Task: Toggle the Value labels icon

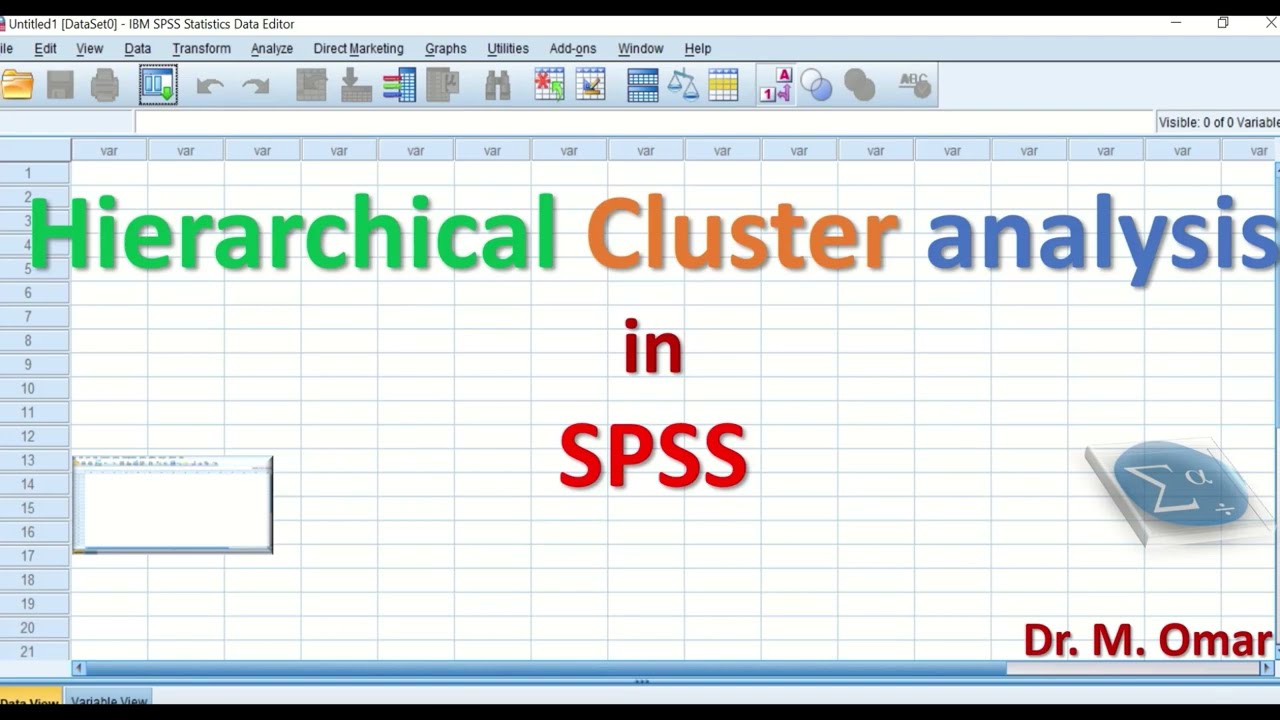Action: [776, 86]
